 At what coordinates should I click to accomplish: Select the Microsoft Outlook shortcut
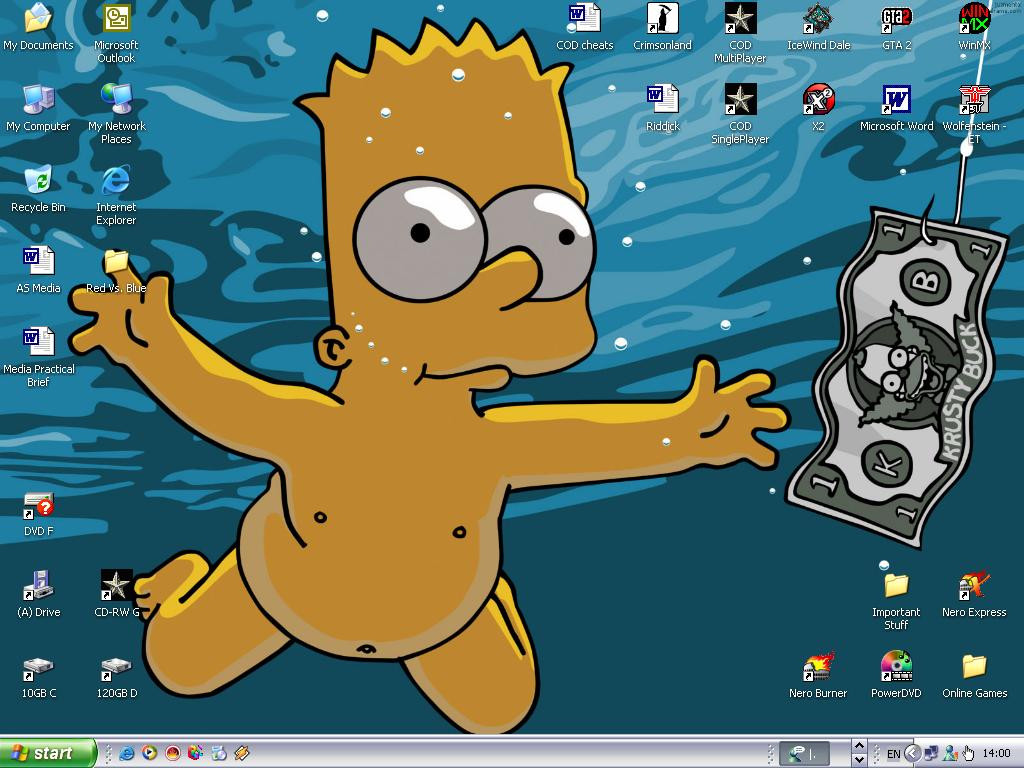[x=116, y=33]
